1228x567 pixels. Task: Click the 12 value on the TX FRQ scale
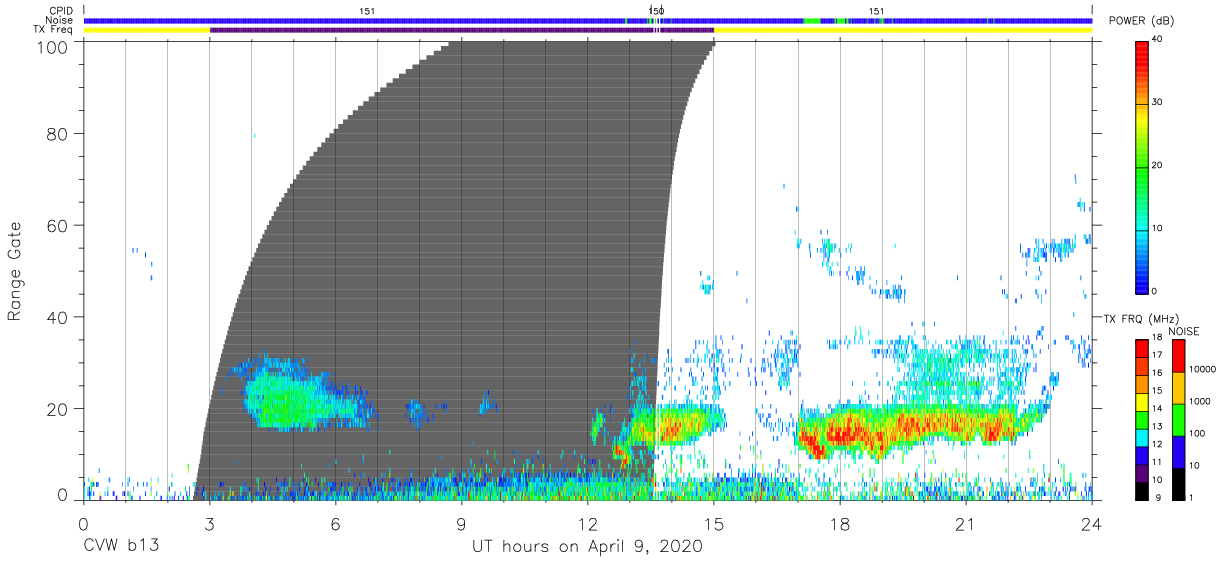point(1158,444)
